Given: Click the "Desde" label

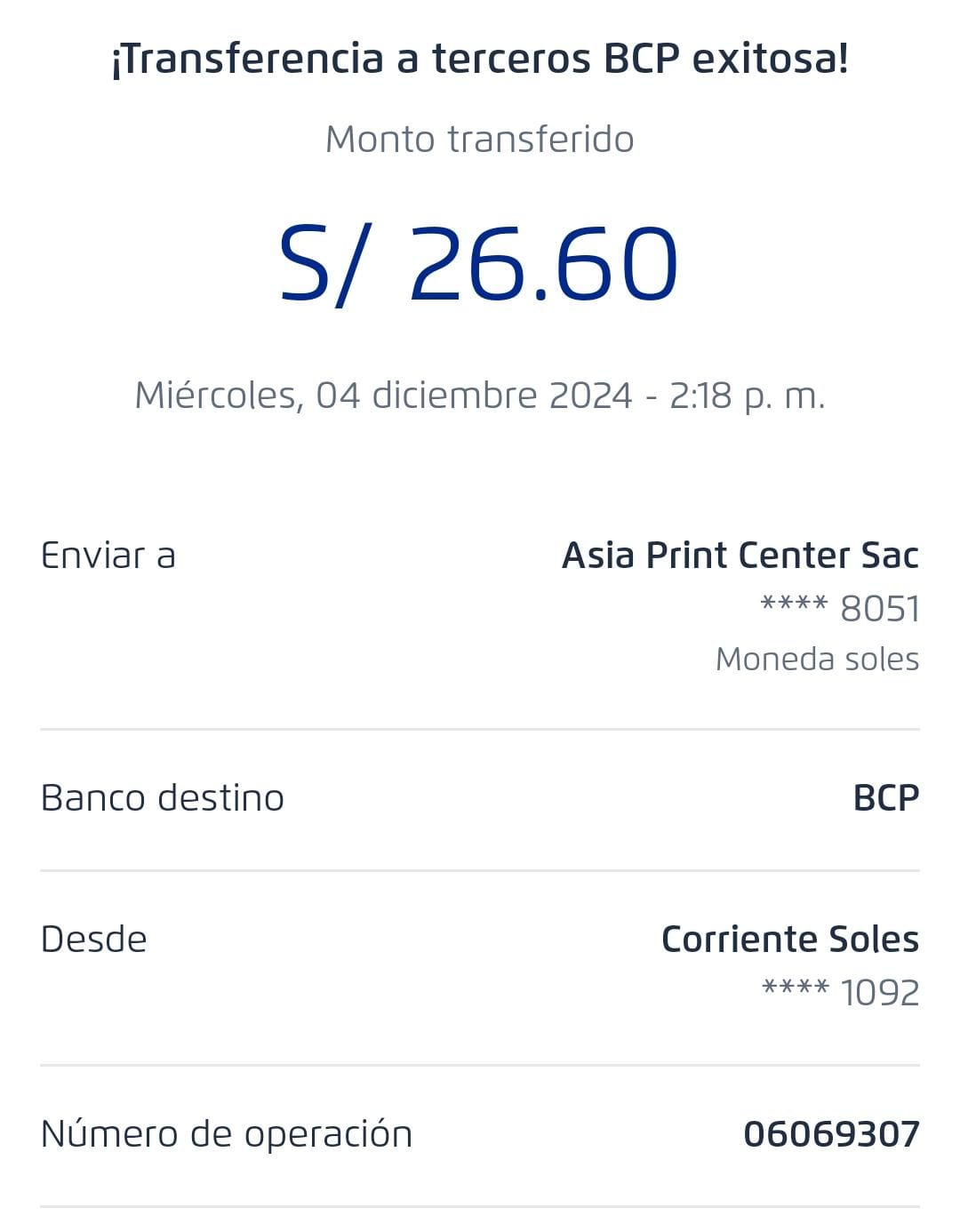Looking at the screenshot, I should click(94, 940).
